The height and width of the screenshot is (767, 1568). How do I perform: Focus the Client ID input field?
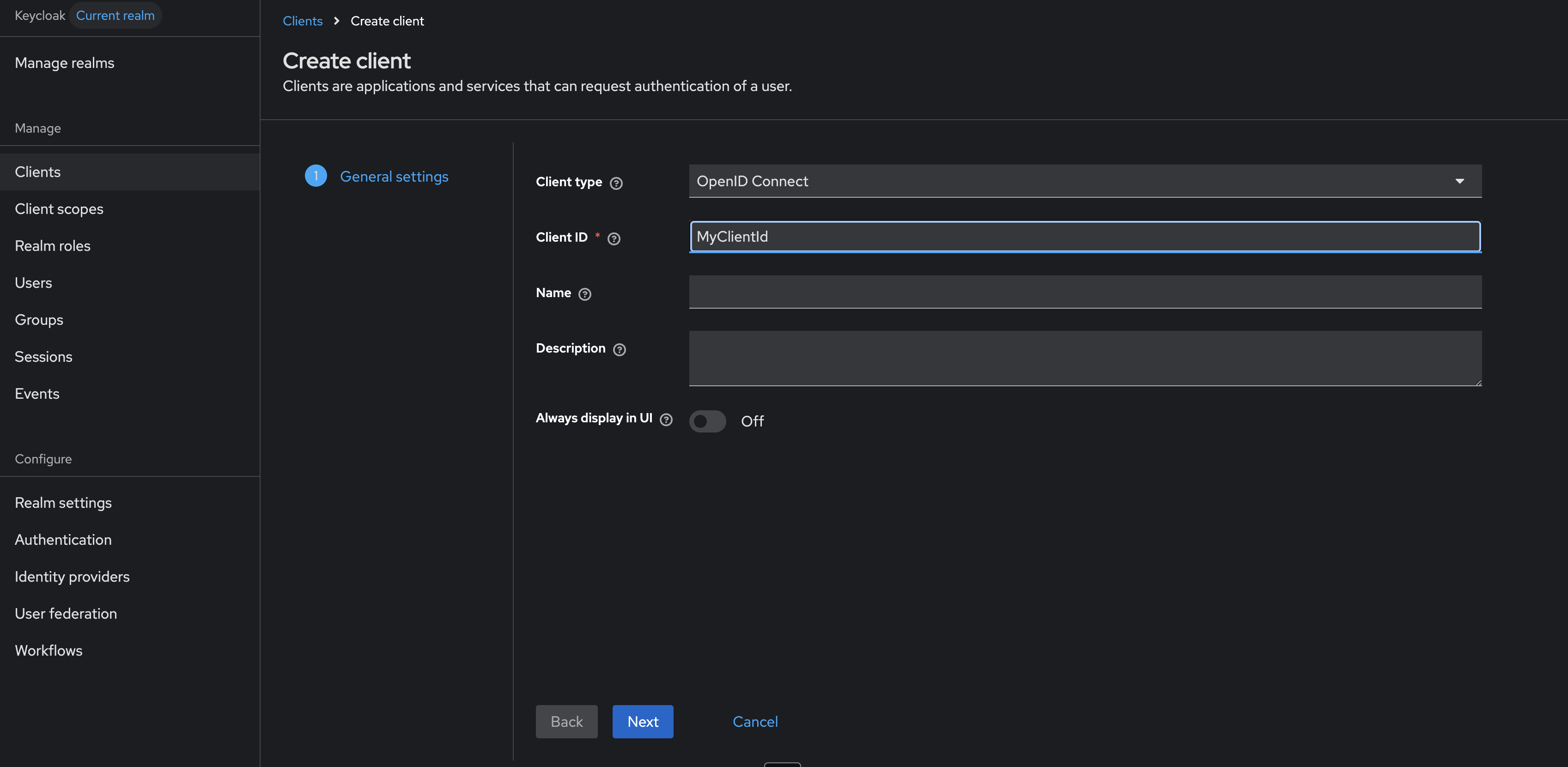point(1085,236)
